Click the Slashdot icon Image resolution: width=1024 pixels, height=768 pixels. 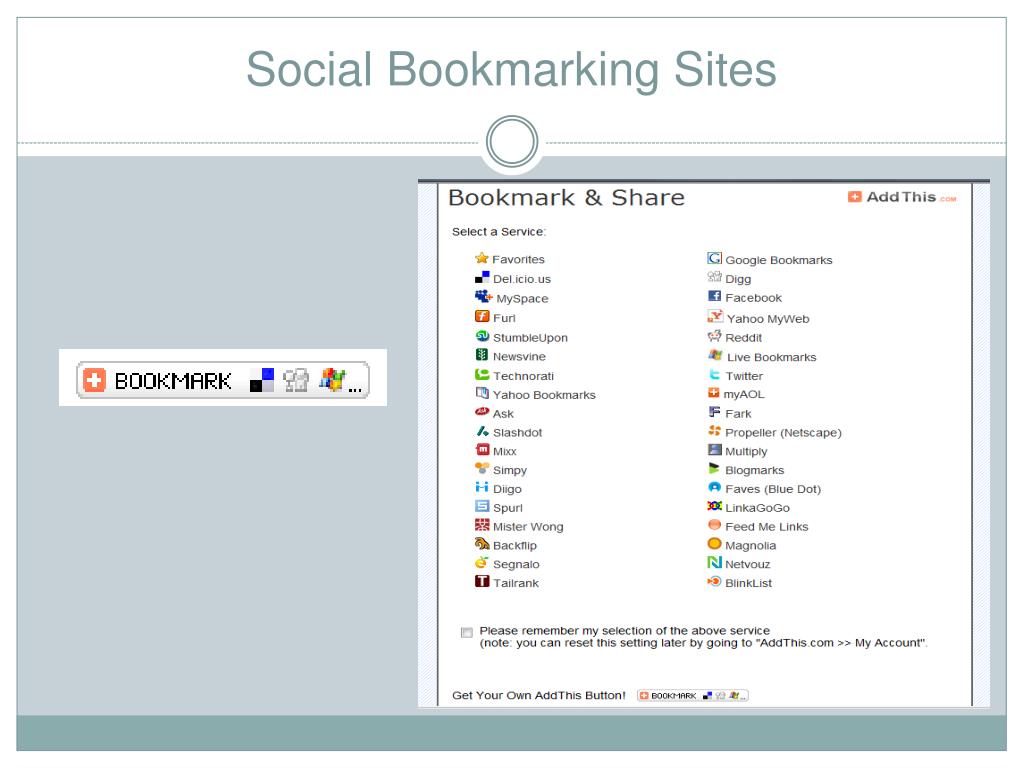[482, 431]
